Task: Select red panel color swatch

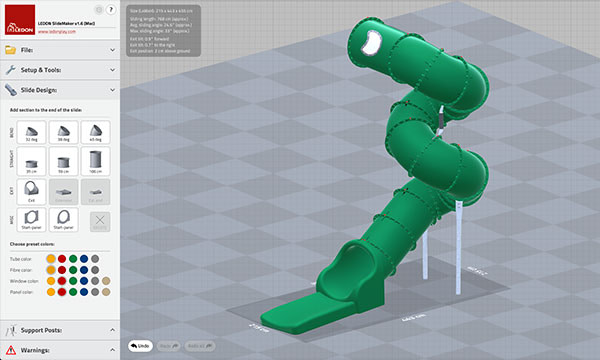Action: coord(62,292)
